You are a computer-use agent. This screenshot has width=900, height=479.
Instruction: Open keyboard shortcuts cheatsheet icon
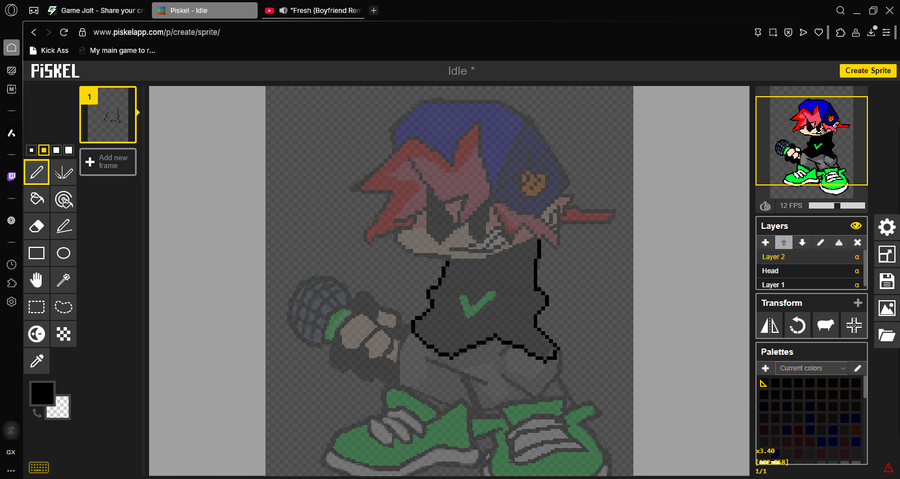point(38,468)
